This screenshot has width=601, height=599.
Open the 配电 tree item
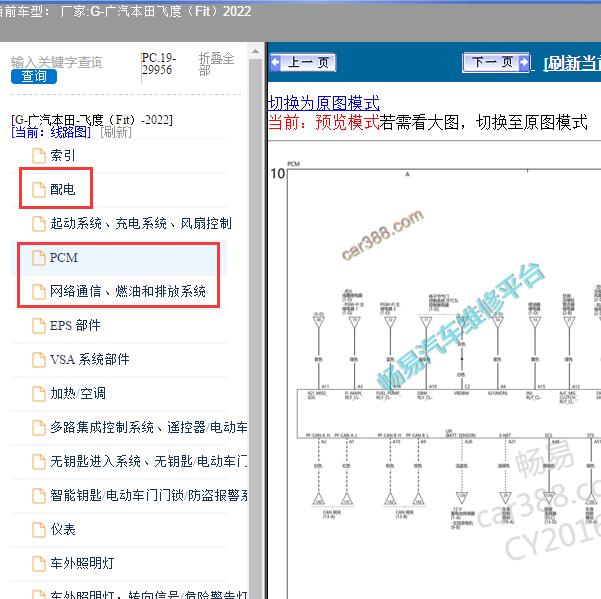click(63, 189)
